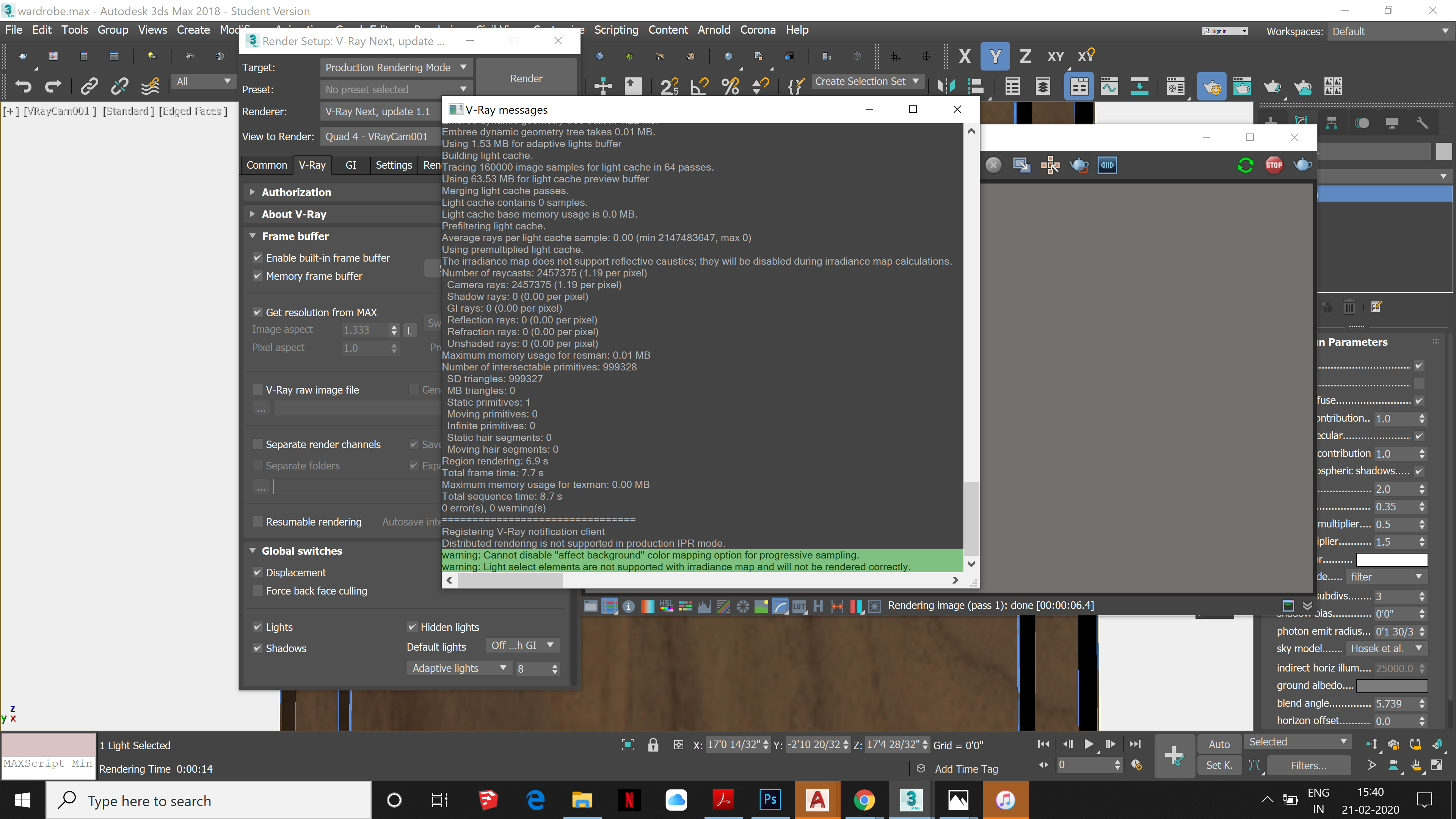Uncheck Get resolution from MAX

(258, 312)
